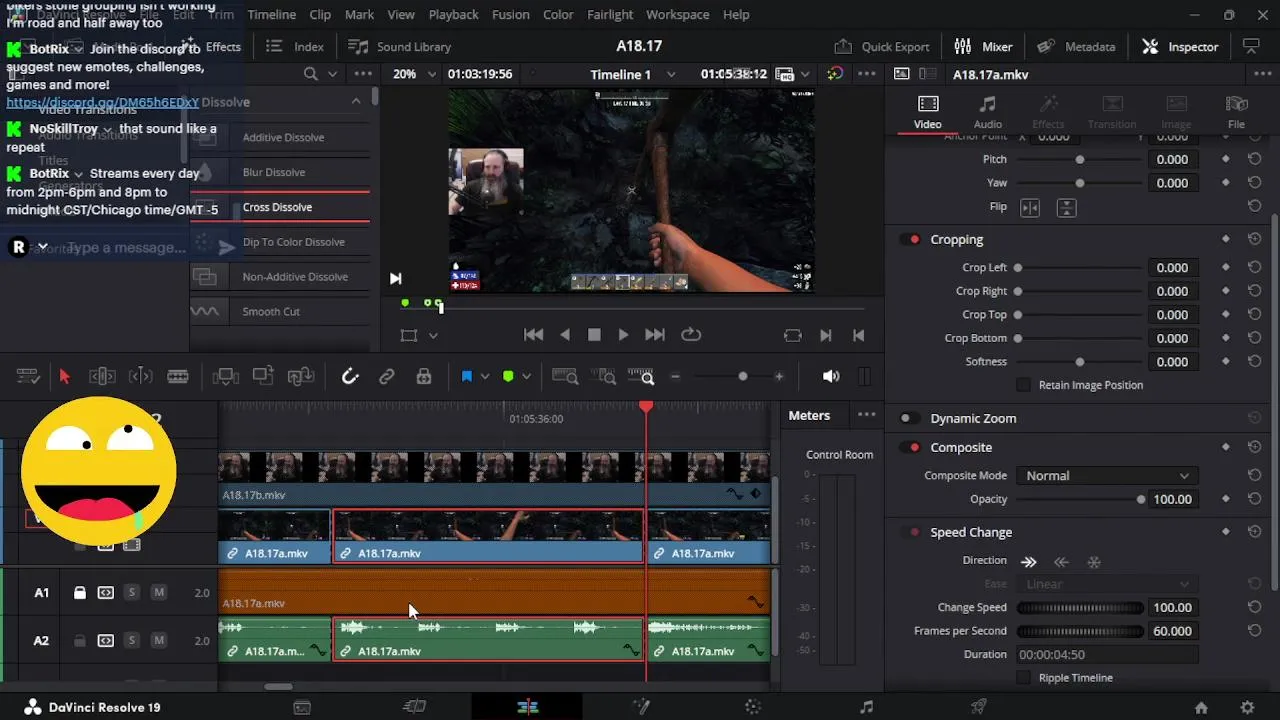This screenshot has height=720, width=1280.
Task: Open Project Settings gear icon
Action: 1247,708
